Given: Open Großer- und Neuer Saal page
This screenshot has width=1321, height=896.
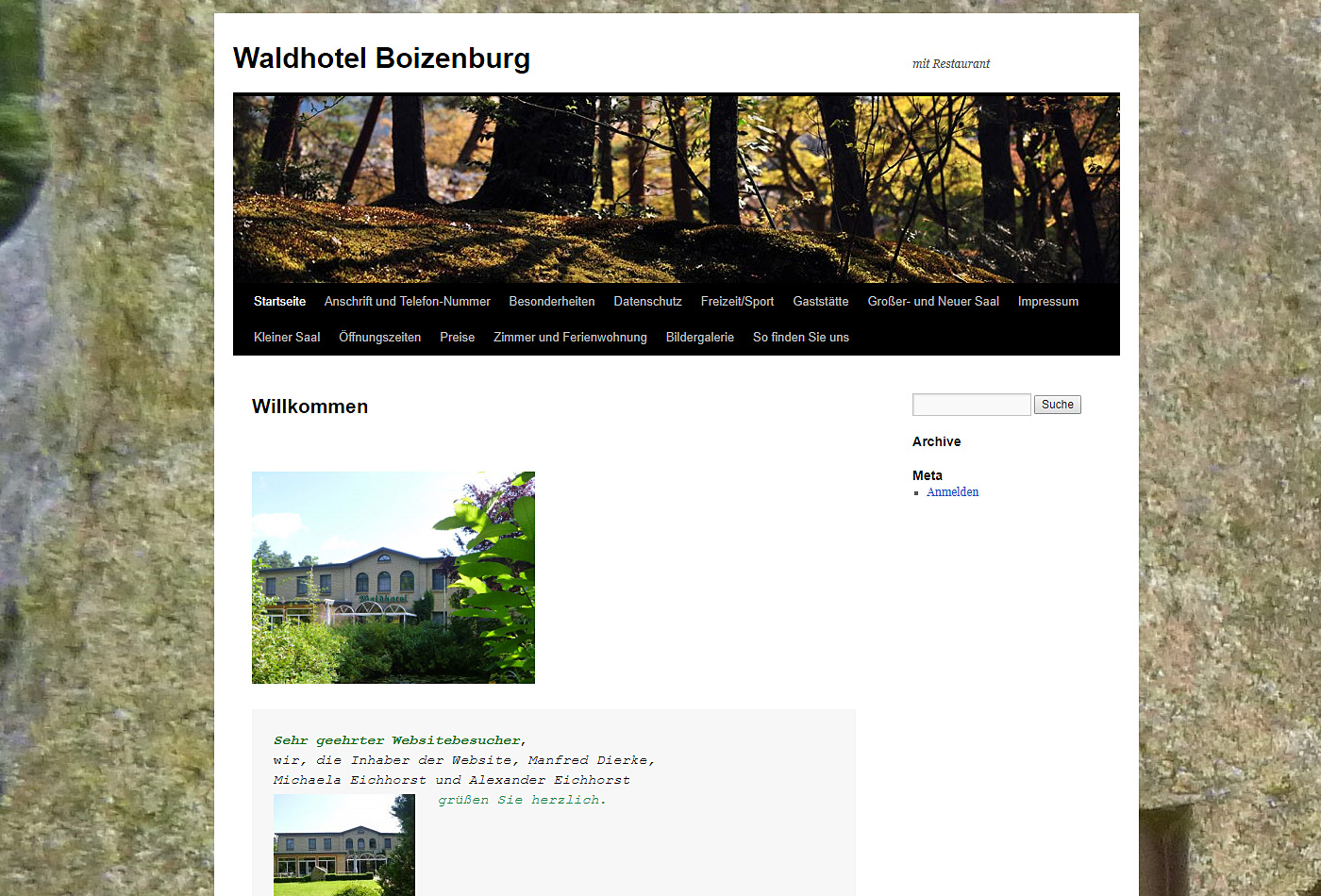Looking at the screenshot, I should [933, 302].
